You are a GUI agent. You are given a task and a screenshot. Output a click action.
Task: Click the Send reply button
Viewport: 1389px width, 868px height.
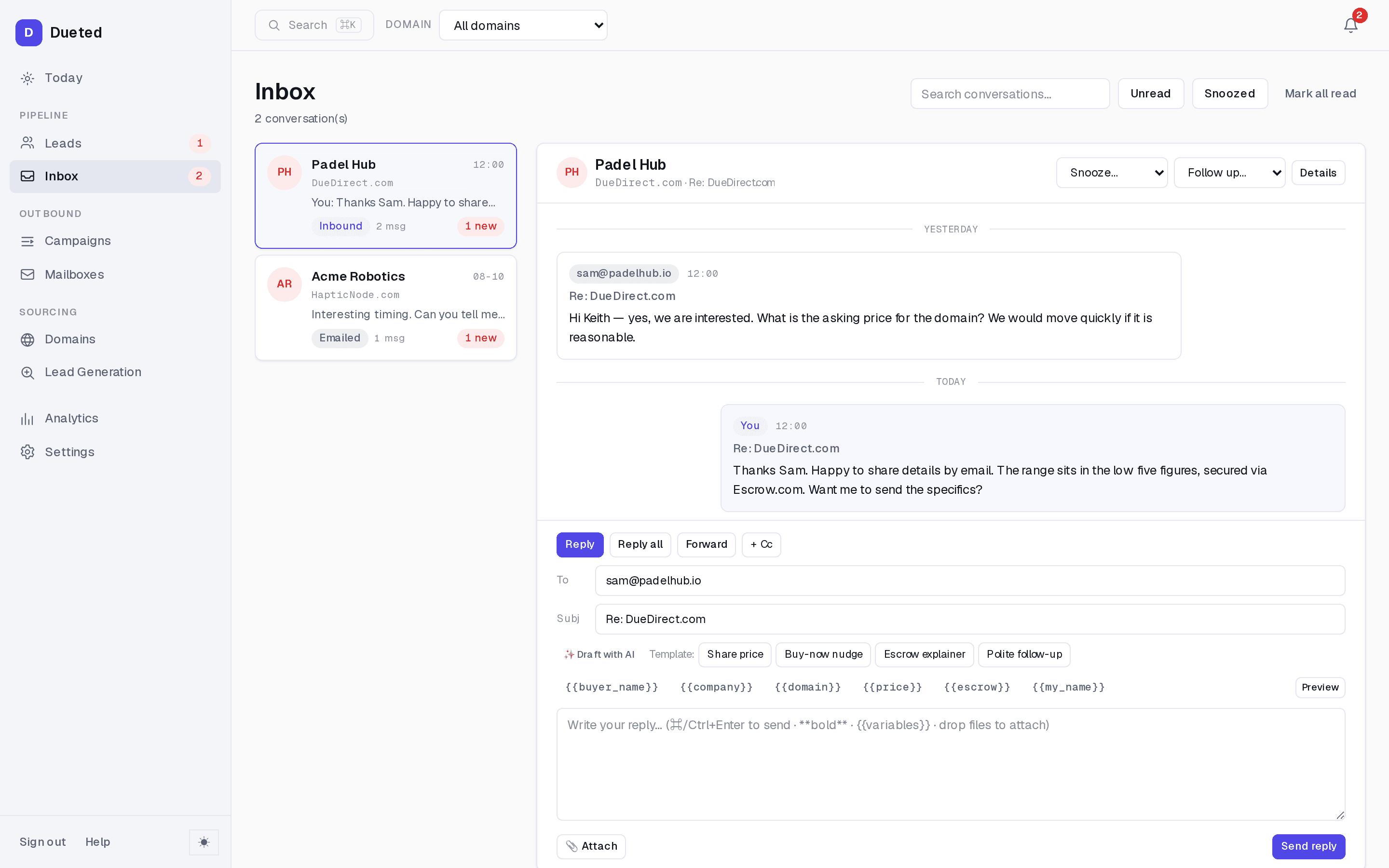click(x=1308, y=846)
